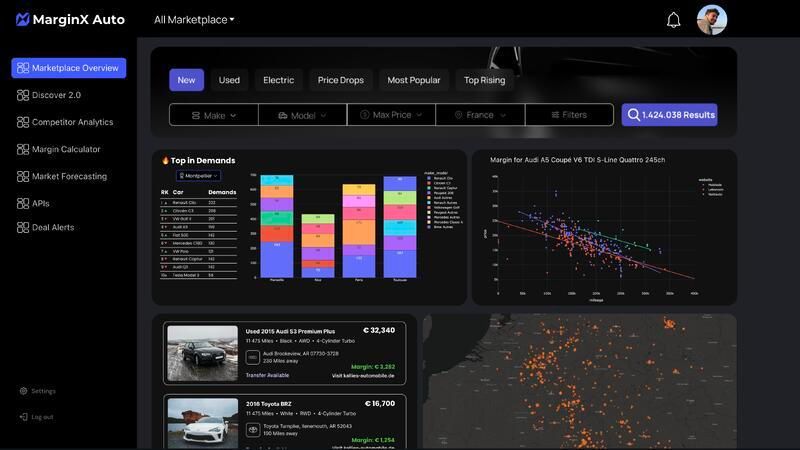Expand the Max Price dropdown chevron
This screenshot has width=800, height=450.
pyautogui.click(x=419, y=115)
